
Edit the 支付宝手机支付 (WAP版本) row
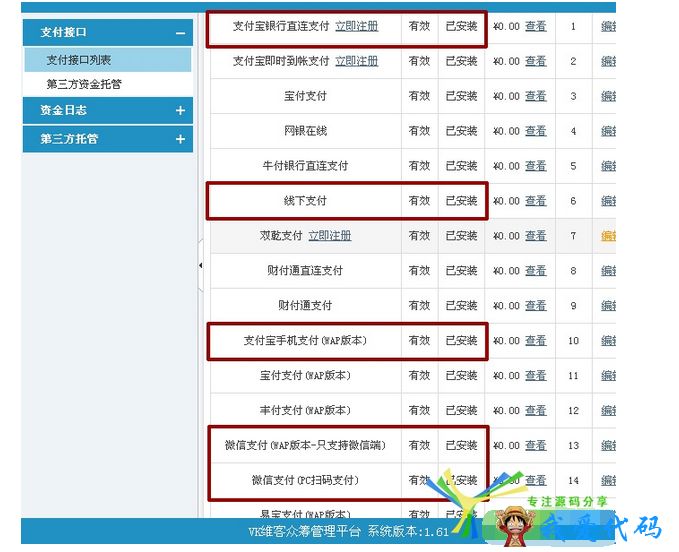point(608,341)
